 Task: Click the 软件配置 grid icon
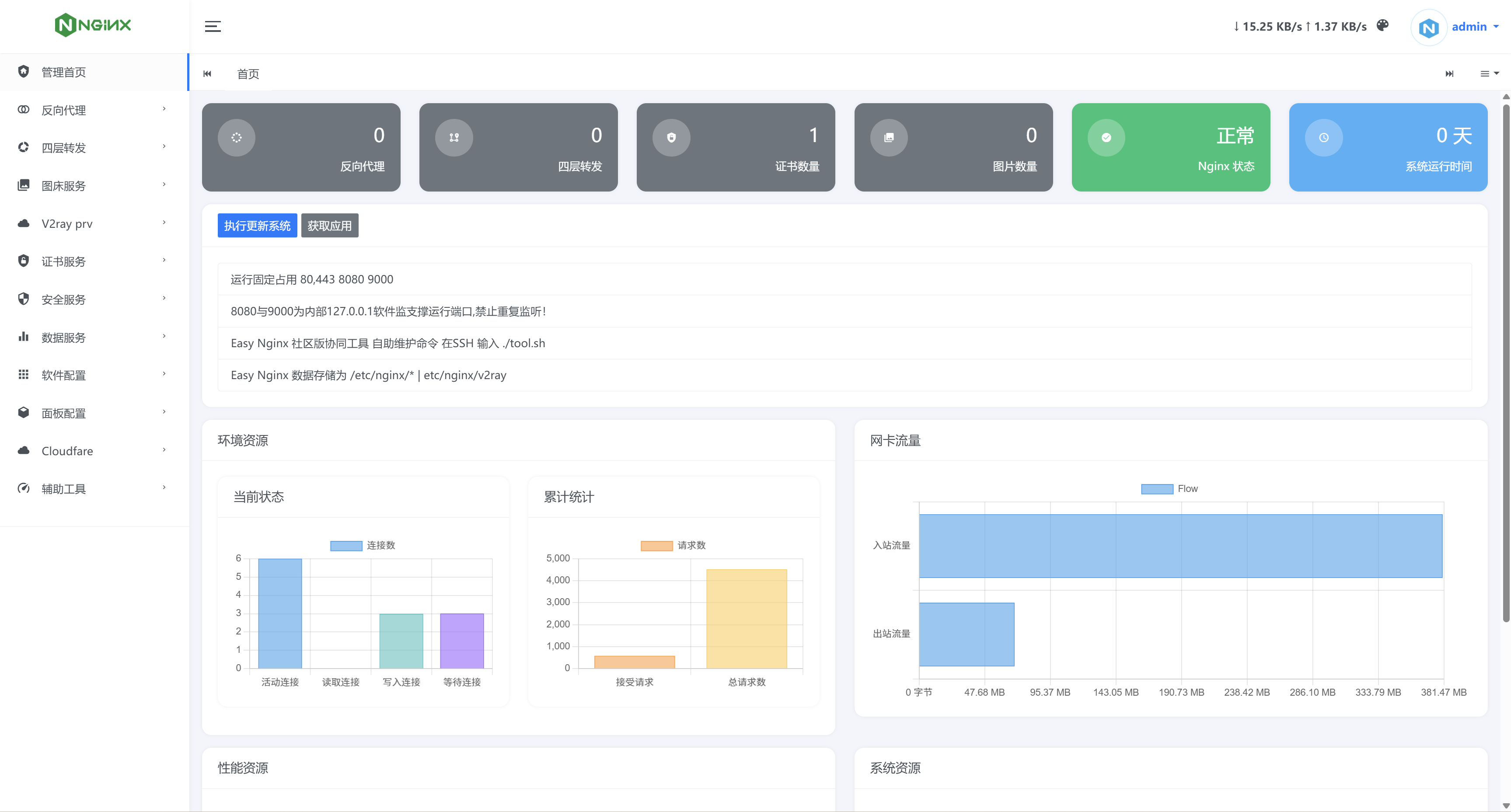coord(24,375)
